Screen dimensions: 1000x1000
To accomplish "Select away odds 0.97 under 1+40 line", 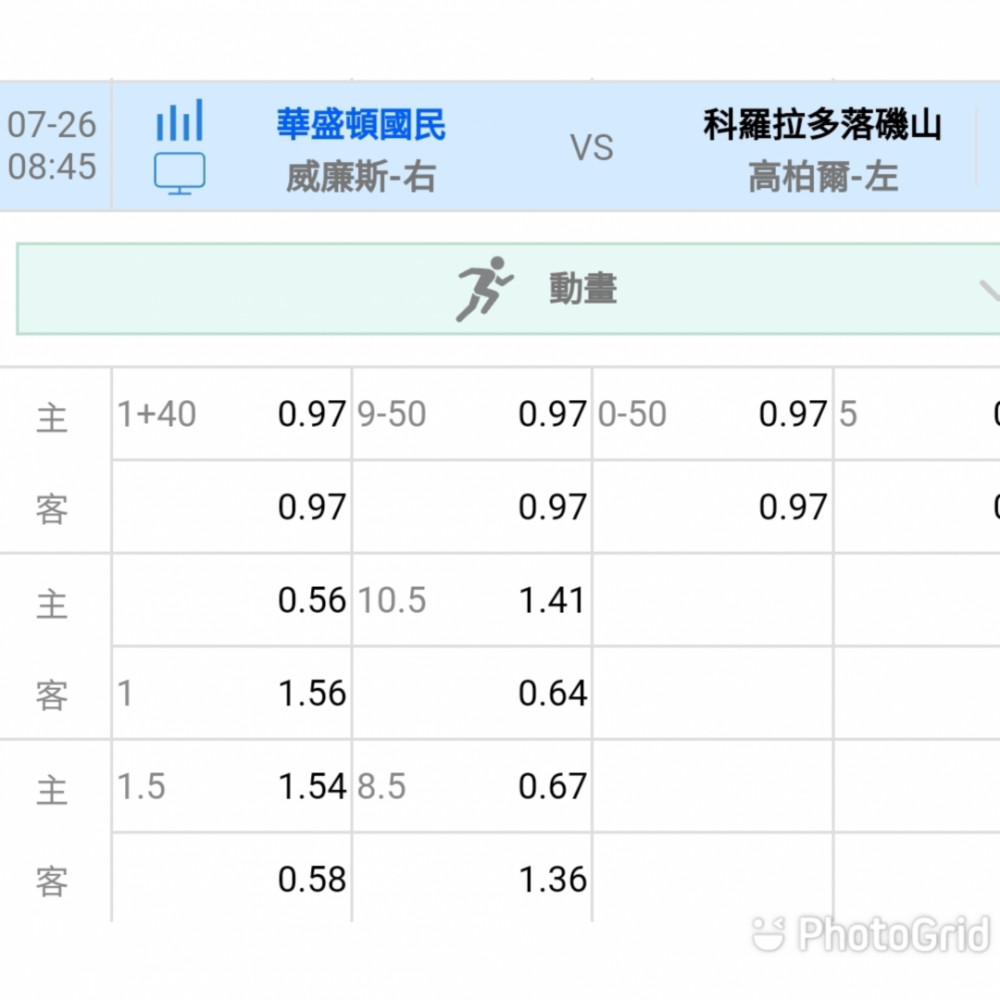I will click(x=312, y=507).
